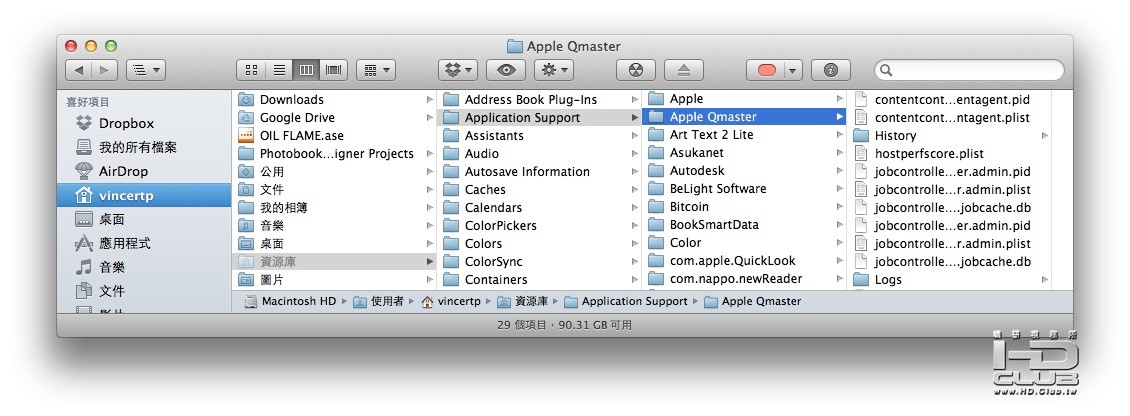1130x416 pixels.
Task: Apply the red label color button
Action: click(766, 70)
